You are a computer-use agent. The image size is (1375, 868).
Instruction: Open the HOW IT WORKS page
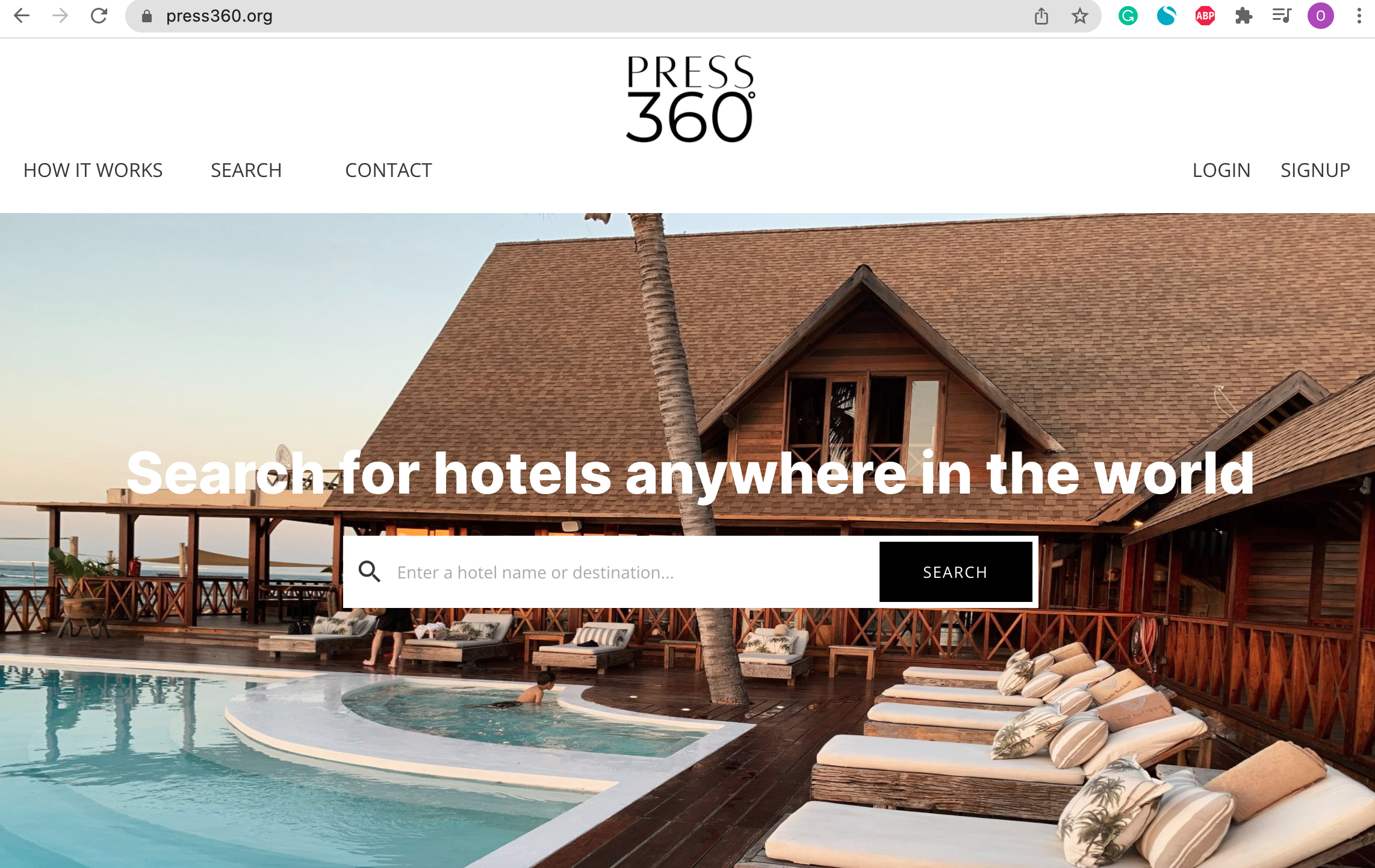tap(93, 170)
